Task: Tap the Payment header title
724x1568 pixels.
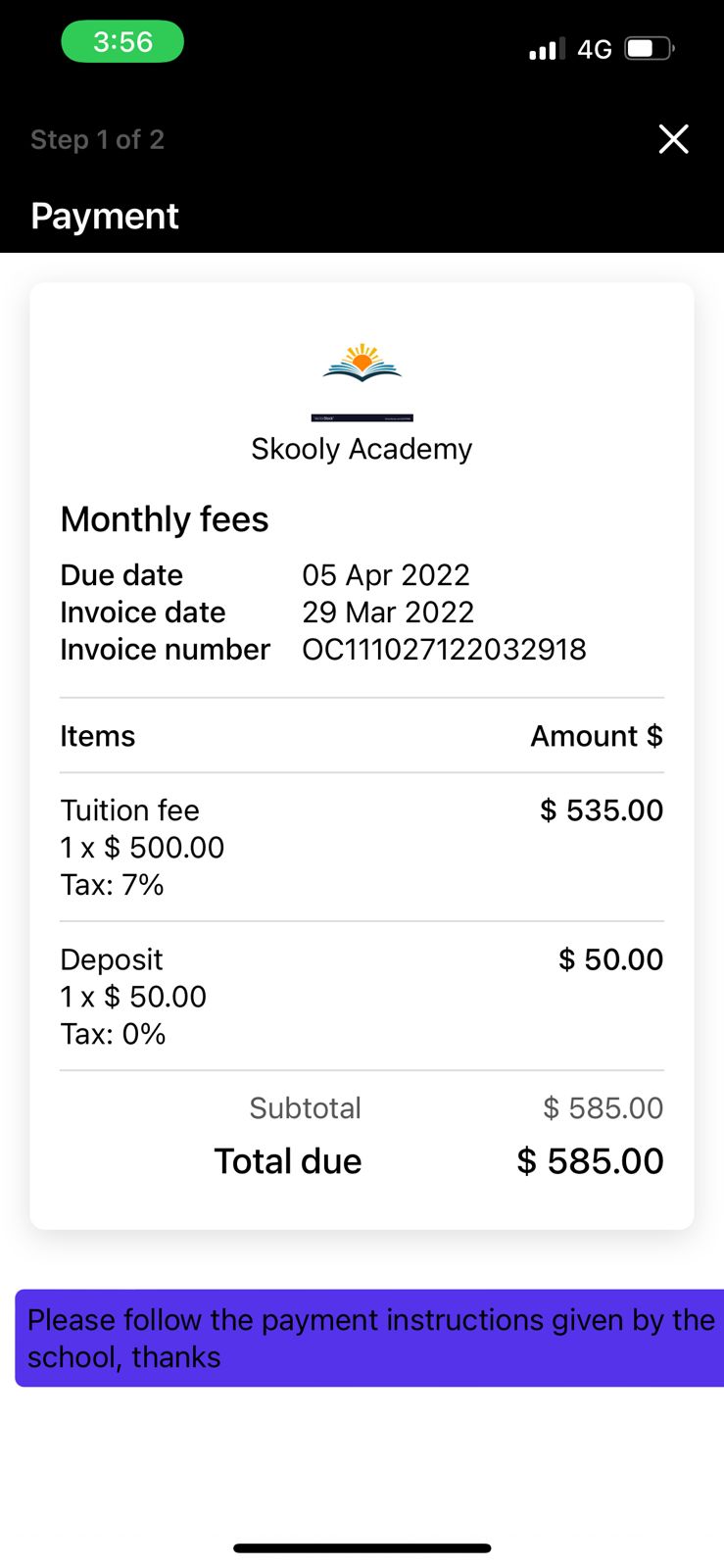Action: click(x=105, y=216)
